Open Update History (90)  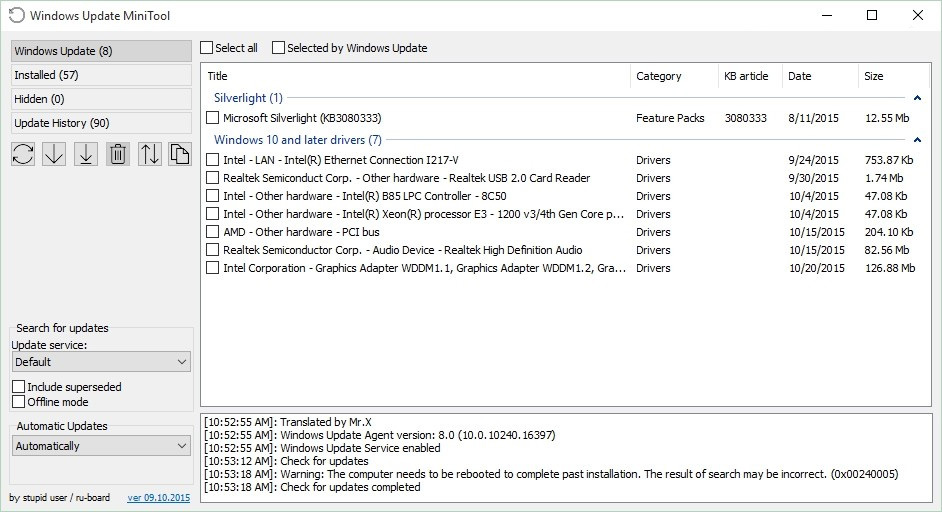(101, 123)
